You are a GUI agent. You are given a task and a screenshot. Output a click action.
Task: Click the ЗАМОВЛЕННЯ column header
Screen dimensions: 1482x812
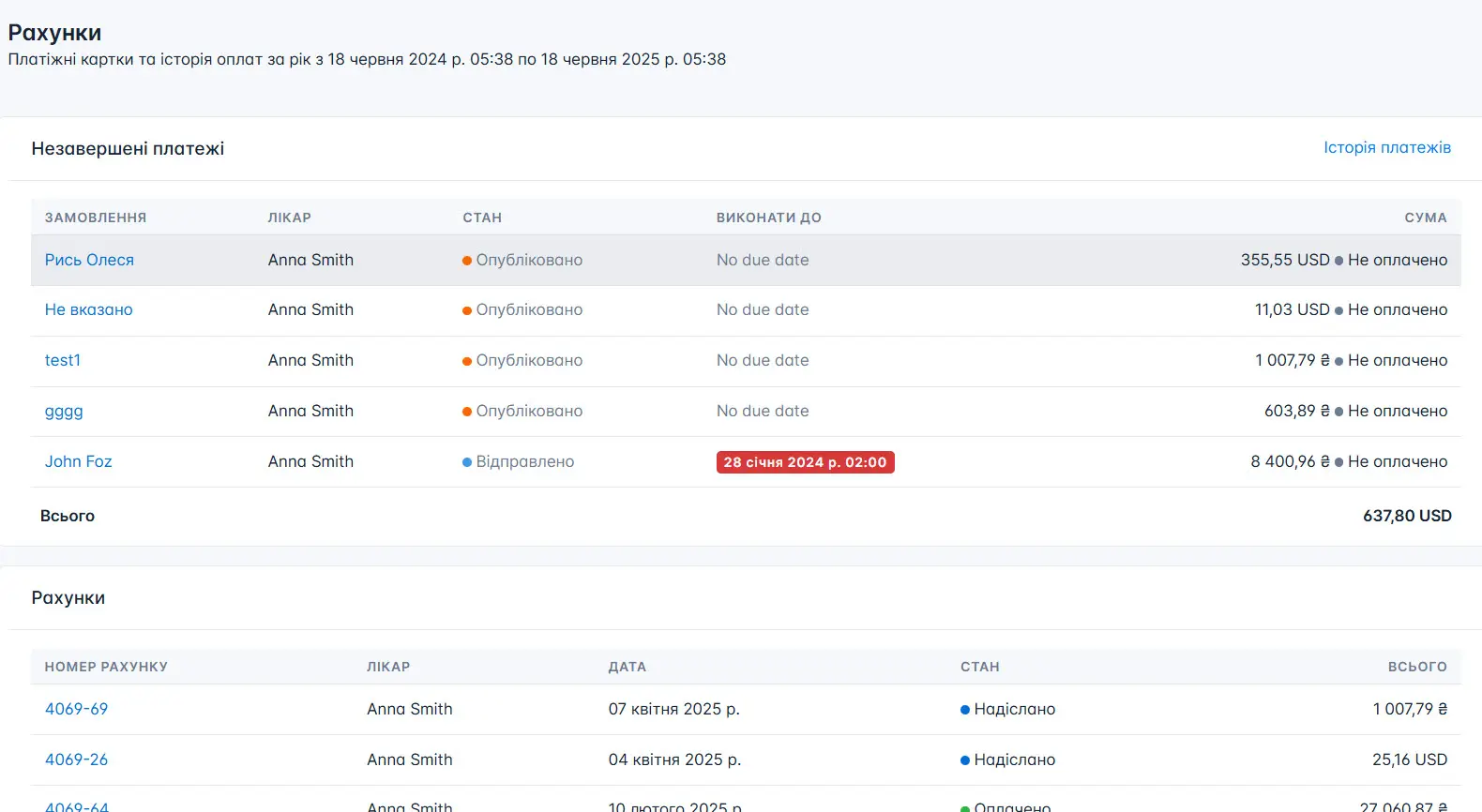(x=96, y=218)
